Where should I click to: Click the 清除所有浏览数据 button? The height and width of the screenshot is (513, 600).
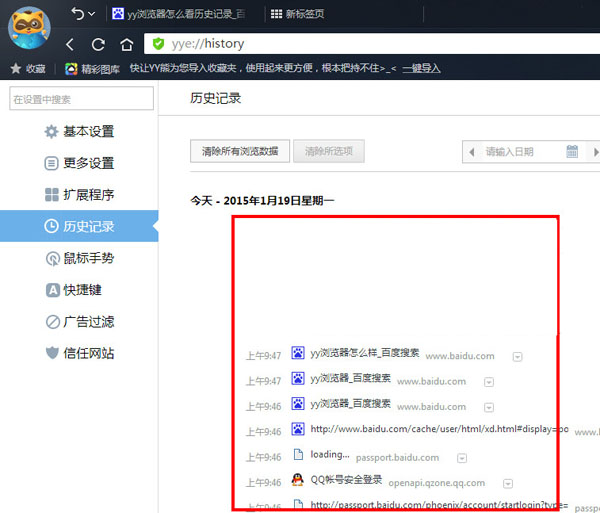tap(240, 152)
